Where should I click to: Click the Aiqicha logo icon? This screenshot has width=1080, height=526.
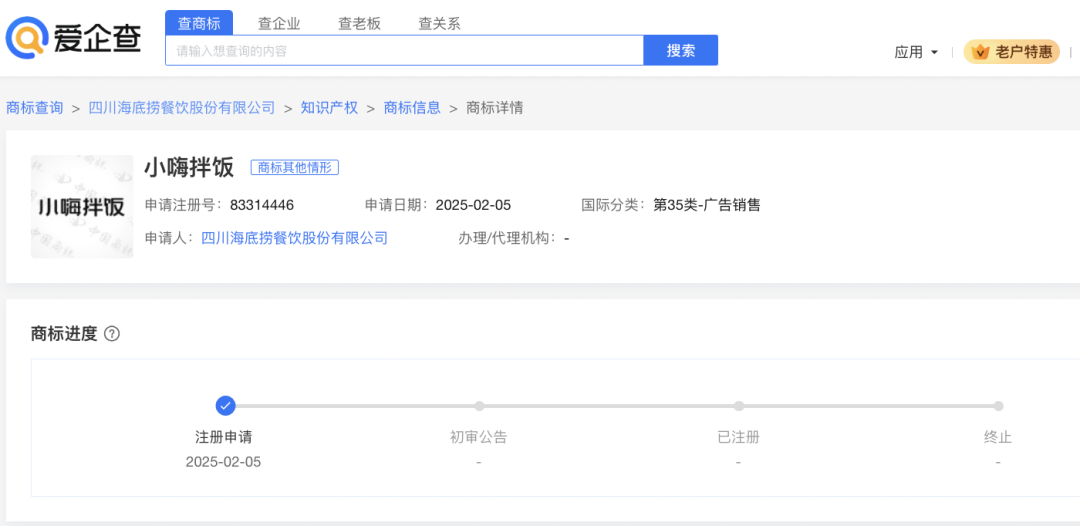pos(26,38)
